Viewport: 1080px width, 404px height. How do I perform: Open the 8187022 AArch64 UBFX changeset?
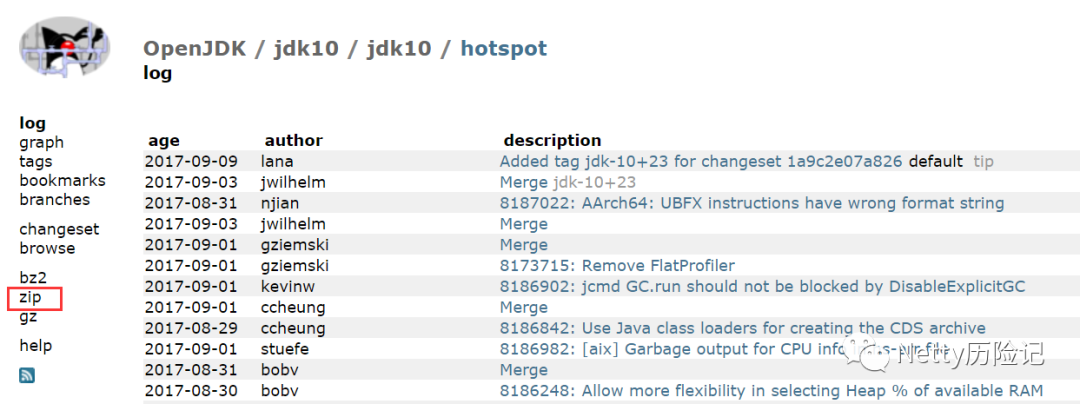[x=751, y=203]
